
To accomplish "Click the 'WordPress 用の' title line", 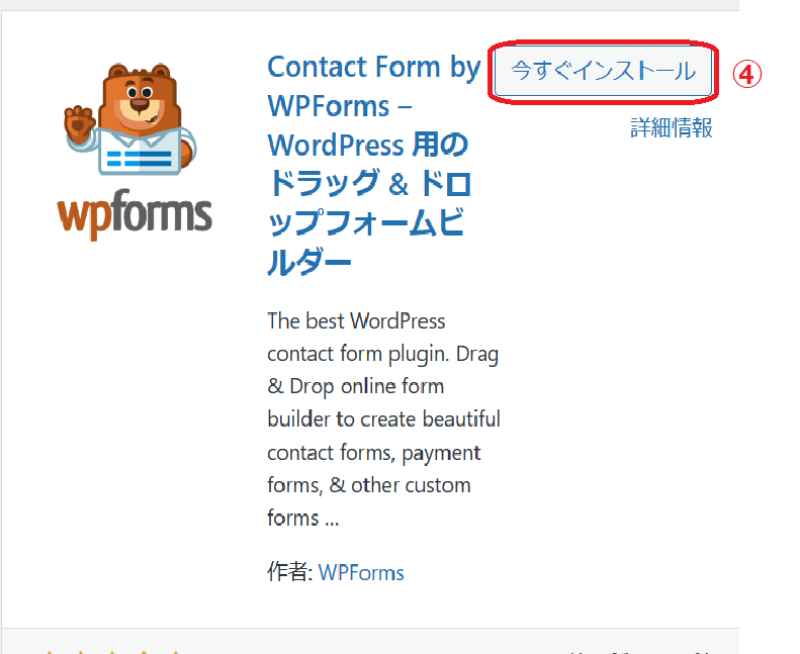I will click(368, 144).
